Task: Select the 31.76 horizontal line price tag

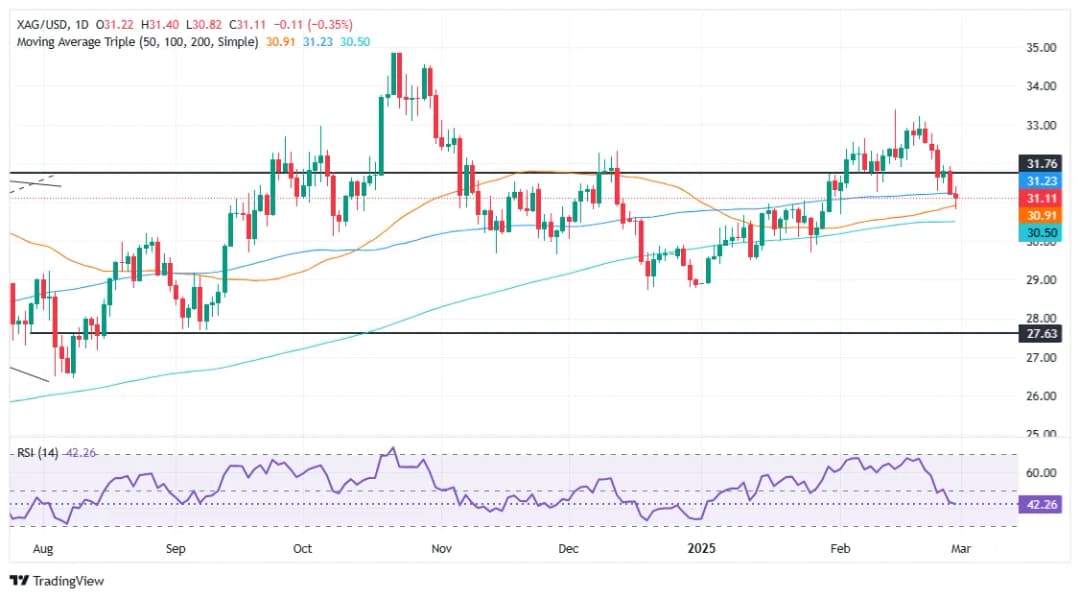Action: point(1043,163)
